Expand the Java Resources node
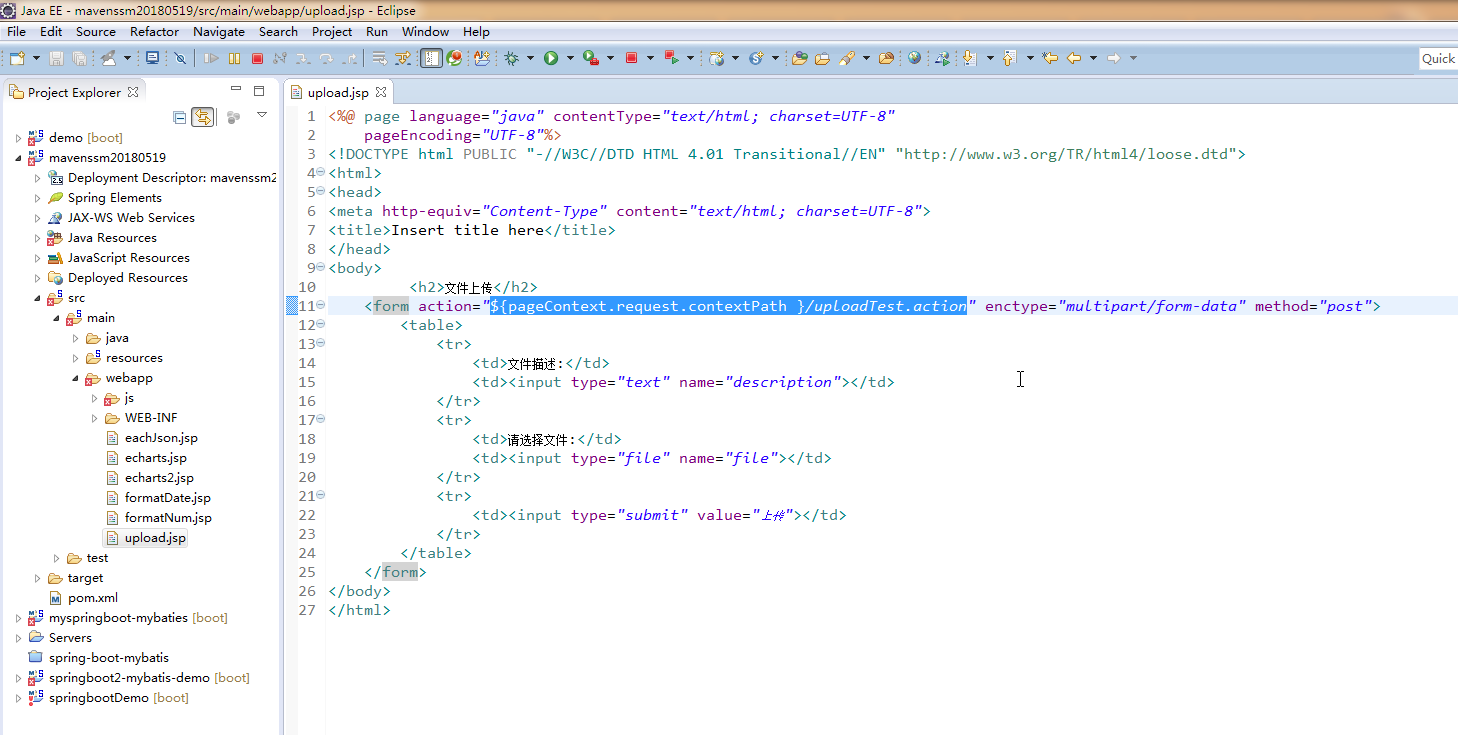The height and width of the screenshot is (735, 1458). click(38, 238)
